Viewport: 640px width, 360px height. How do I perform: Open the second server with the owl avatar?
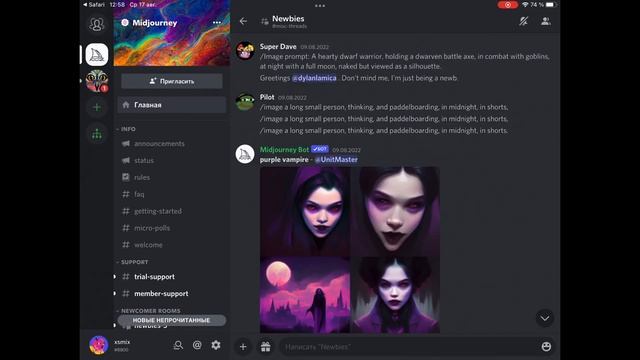tap(97, 81)
